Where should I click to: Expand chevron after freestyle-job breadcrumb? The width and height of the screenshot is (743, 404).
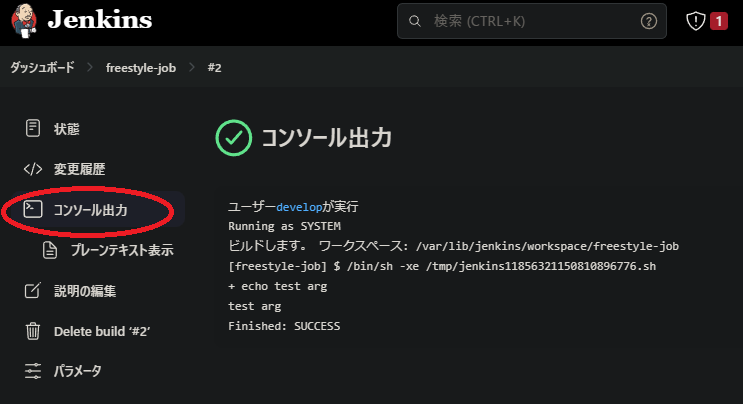(192, 68)
